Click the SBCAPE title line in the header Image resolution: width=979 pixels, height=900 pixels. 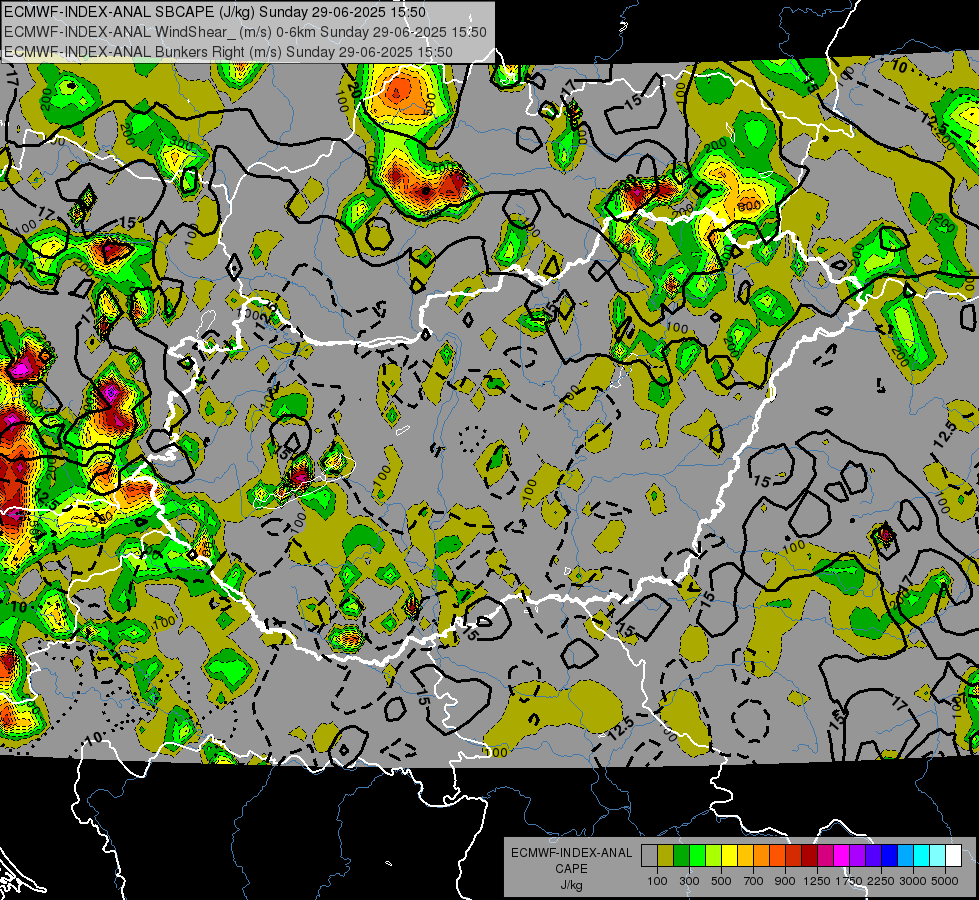point(215,12)
